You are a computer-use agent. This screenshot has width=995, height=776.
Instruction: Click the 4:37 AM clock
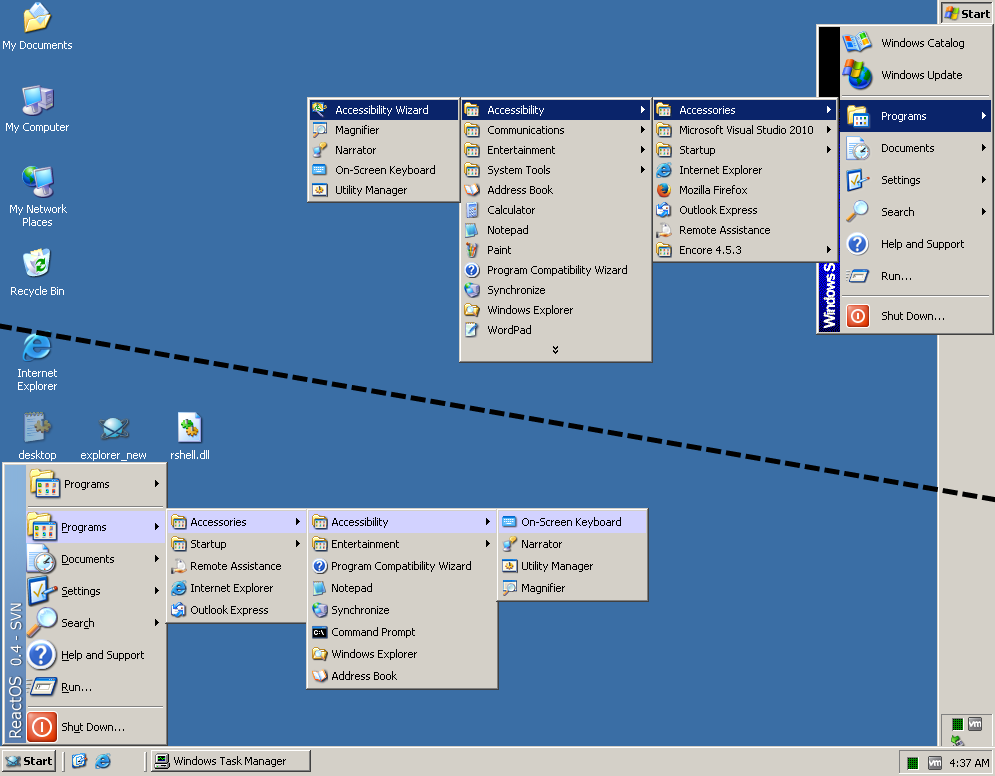click(969, 763)
